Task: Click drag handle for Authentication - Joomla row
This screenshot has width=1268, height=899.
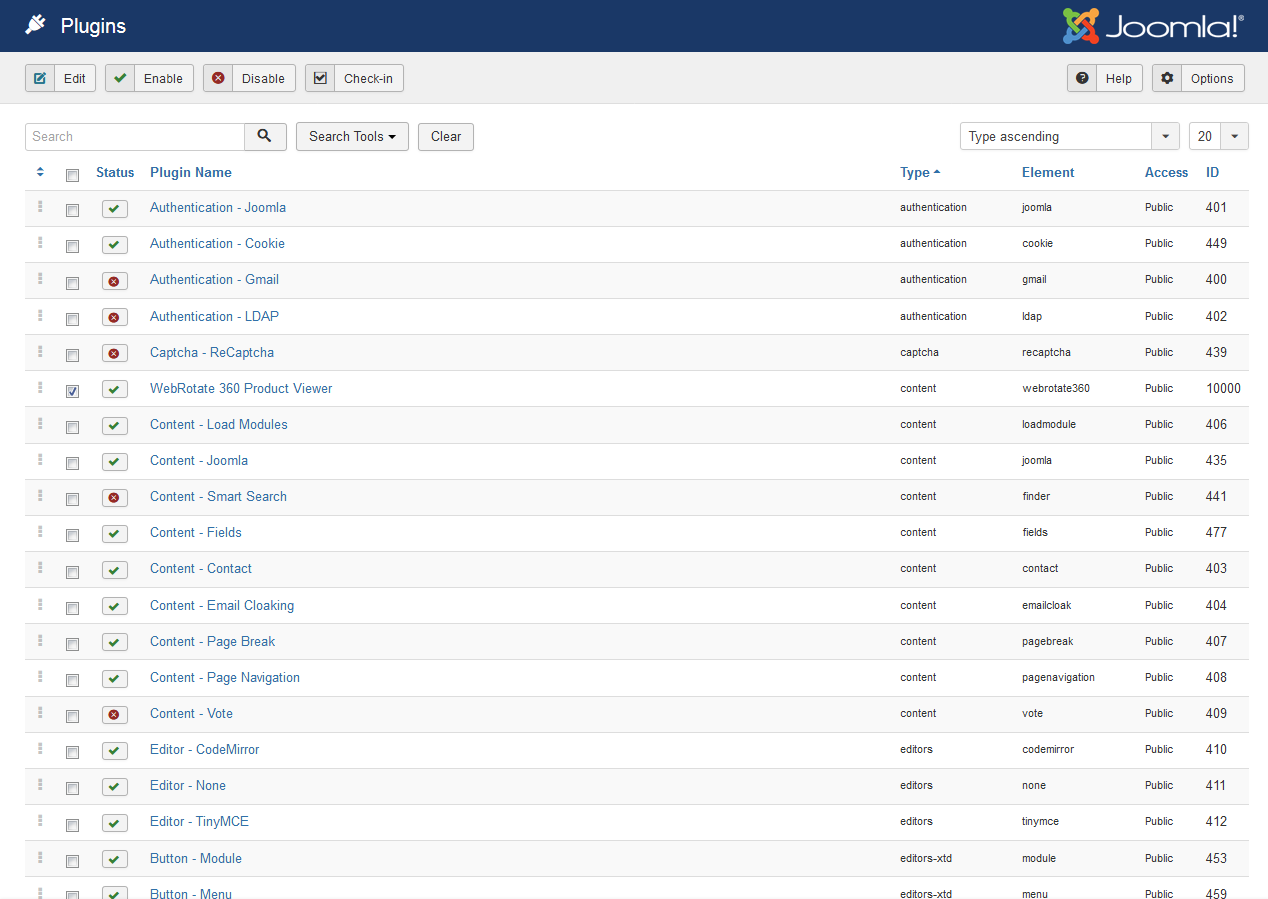Action: pos(40,207)
